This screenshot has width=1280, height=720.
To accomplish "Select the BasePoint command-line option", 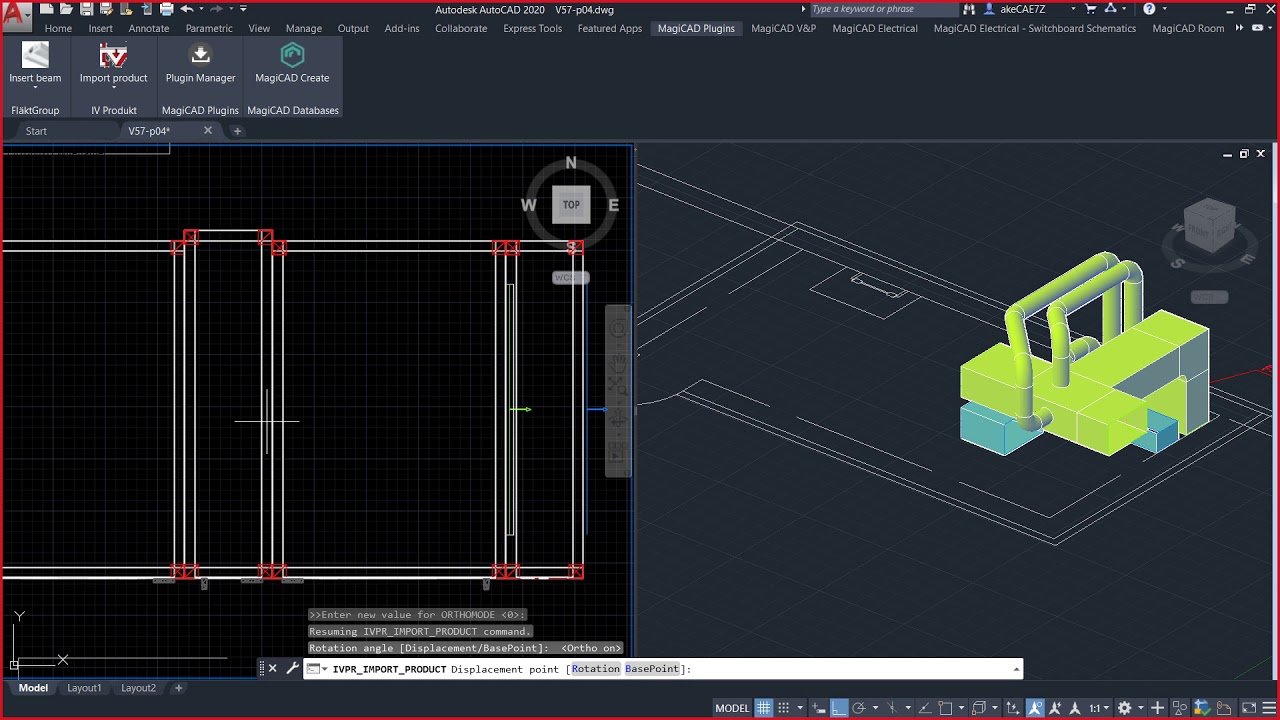I will 652,669.
